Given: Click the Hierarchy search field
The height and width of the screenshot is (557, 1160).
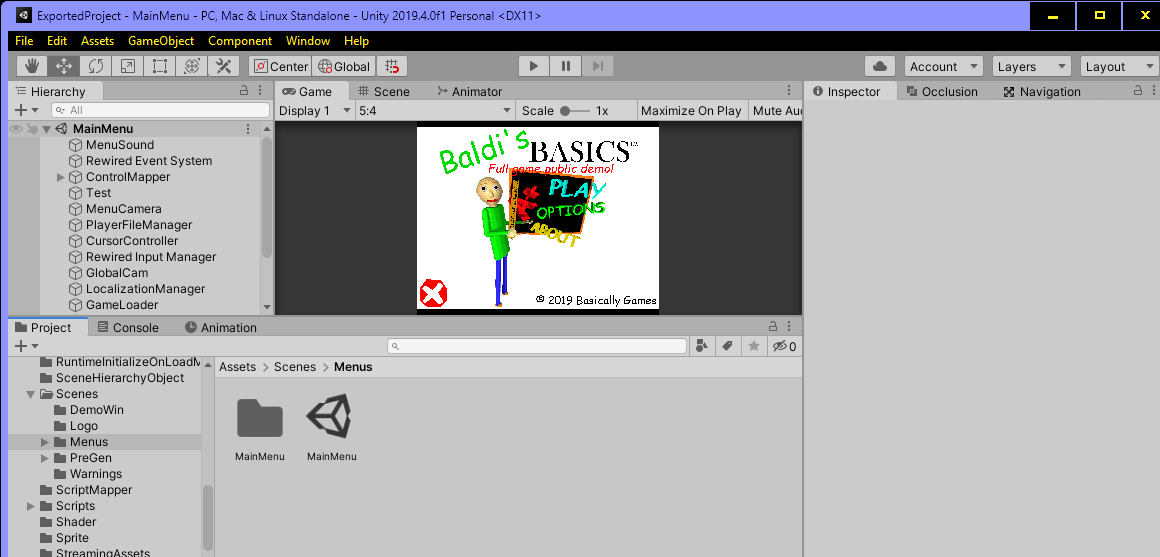Looking at the screenshot, I should coord(161,109).
